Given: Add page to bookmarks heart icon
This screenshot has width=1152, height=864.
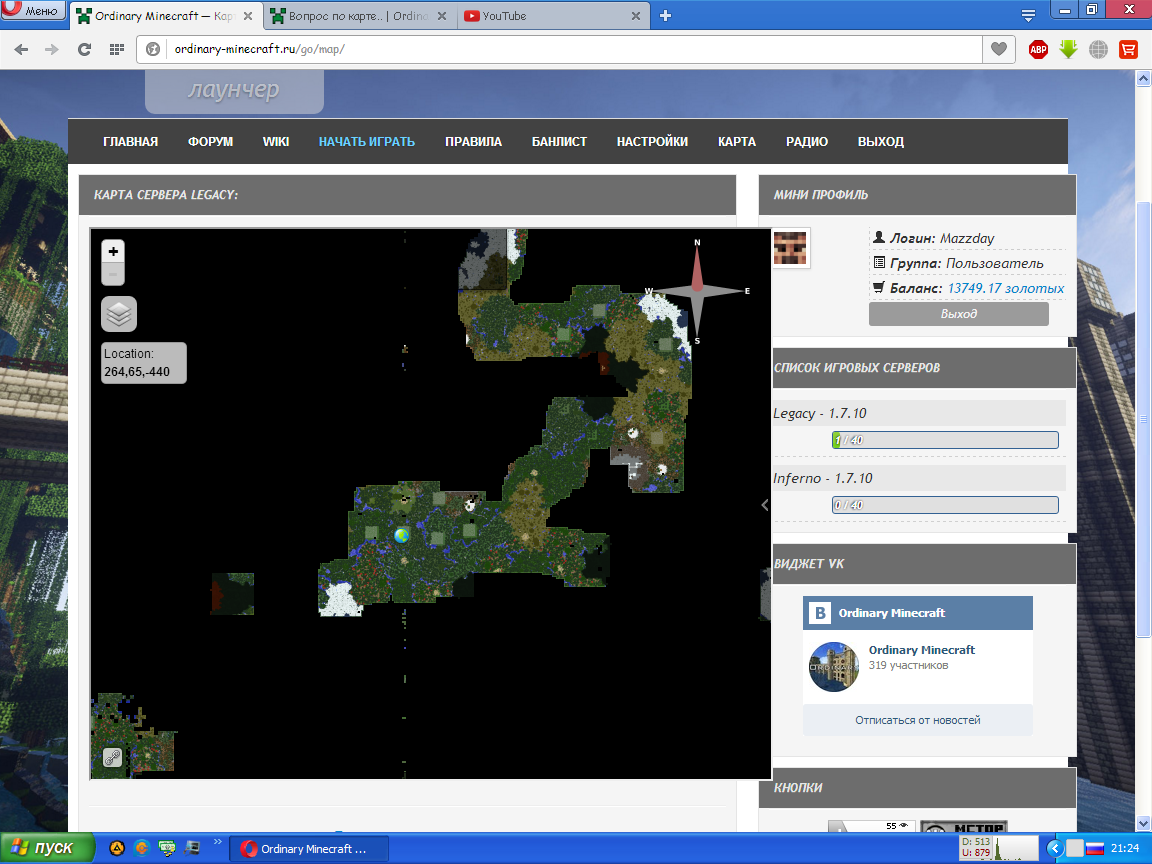Looking at the screenshot, I should tap(998, 49).
